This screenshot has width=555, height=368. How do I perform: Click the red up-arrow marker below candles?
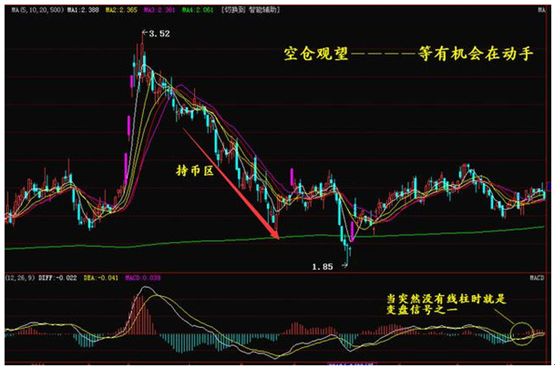tap(374, 231)
